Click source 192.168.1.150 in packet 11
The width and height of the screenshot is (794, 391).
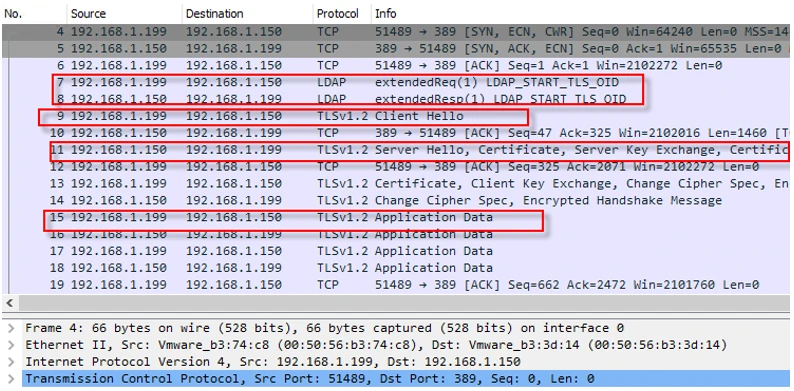point(118,150)
